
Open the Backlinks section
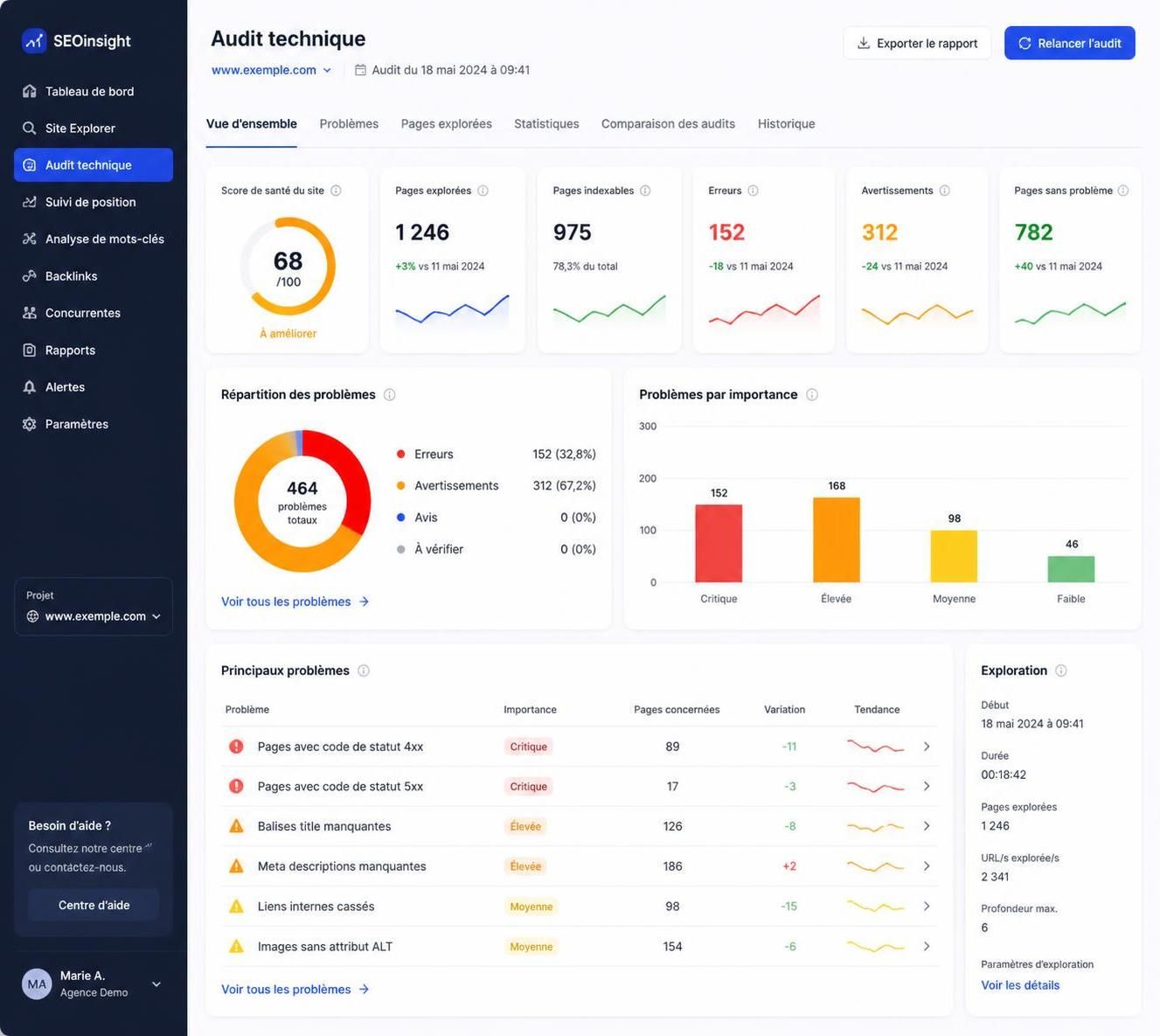coord(93,275)
